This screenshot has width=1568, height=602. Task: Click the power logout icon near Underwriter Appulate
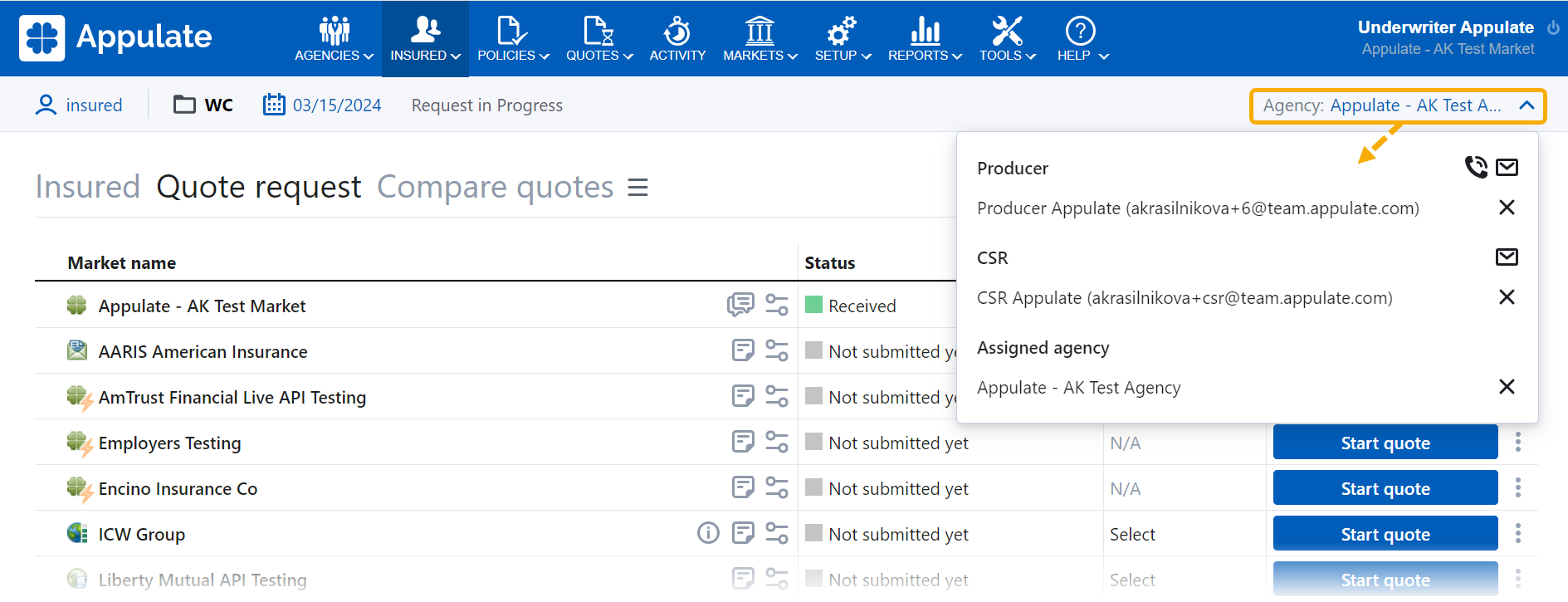click(1553, 27)
